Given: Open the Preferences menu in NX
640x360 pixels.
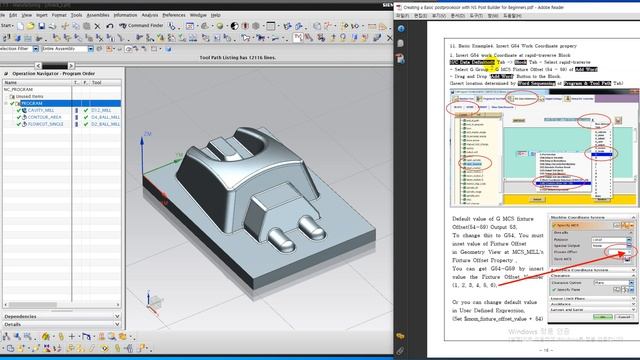Looking at the screenshot, I should [x=174, y=15].
